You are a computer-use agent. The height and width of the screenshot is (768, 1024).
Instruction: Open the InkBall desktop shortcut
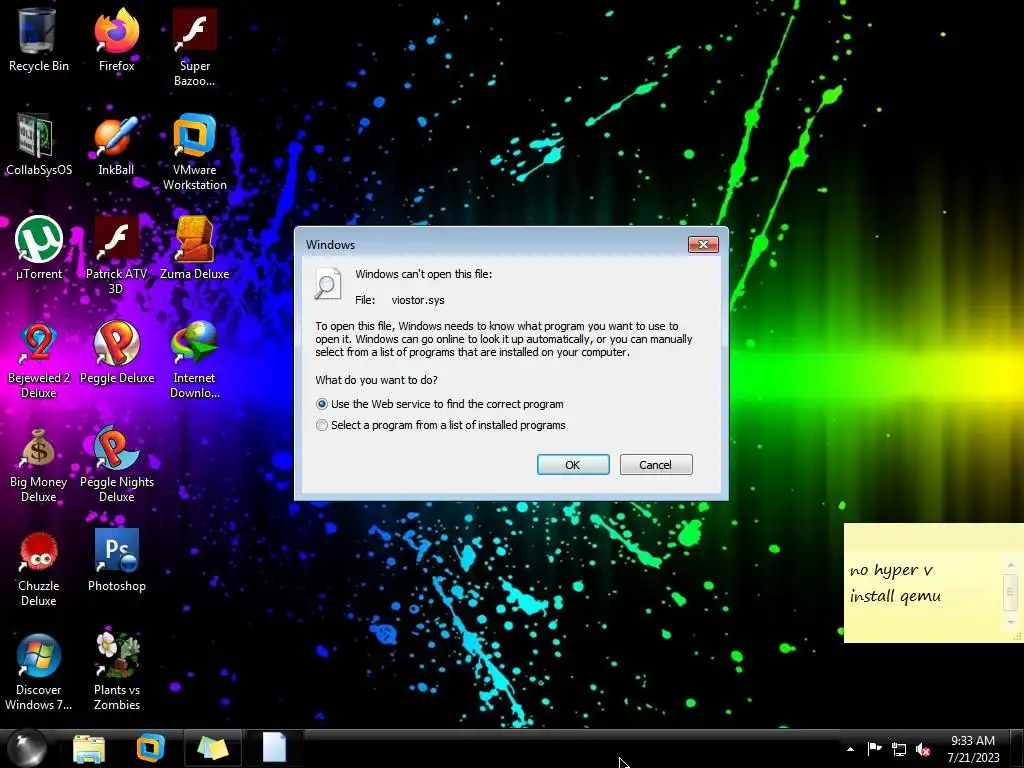tap(116, 144)
